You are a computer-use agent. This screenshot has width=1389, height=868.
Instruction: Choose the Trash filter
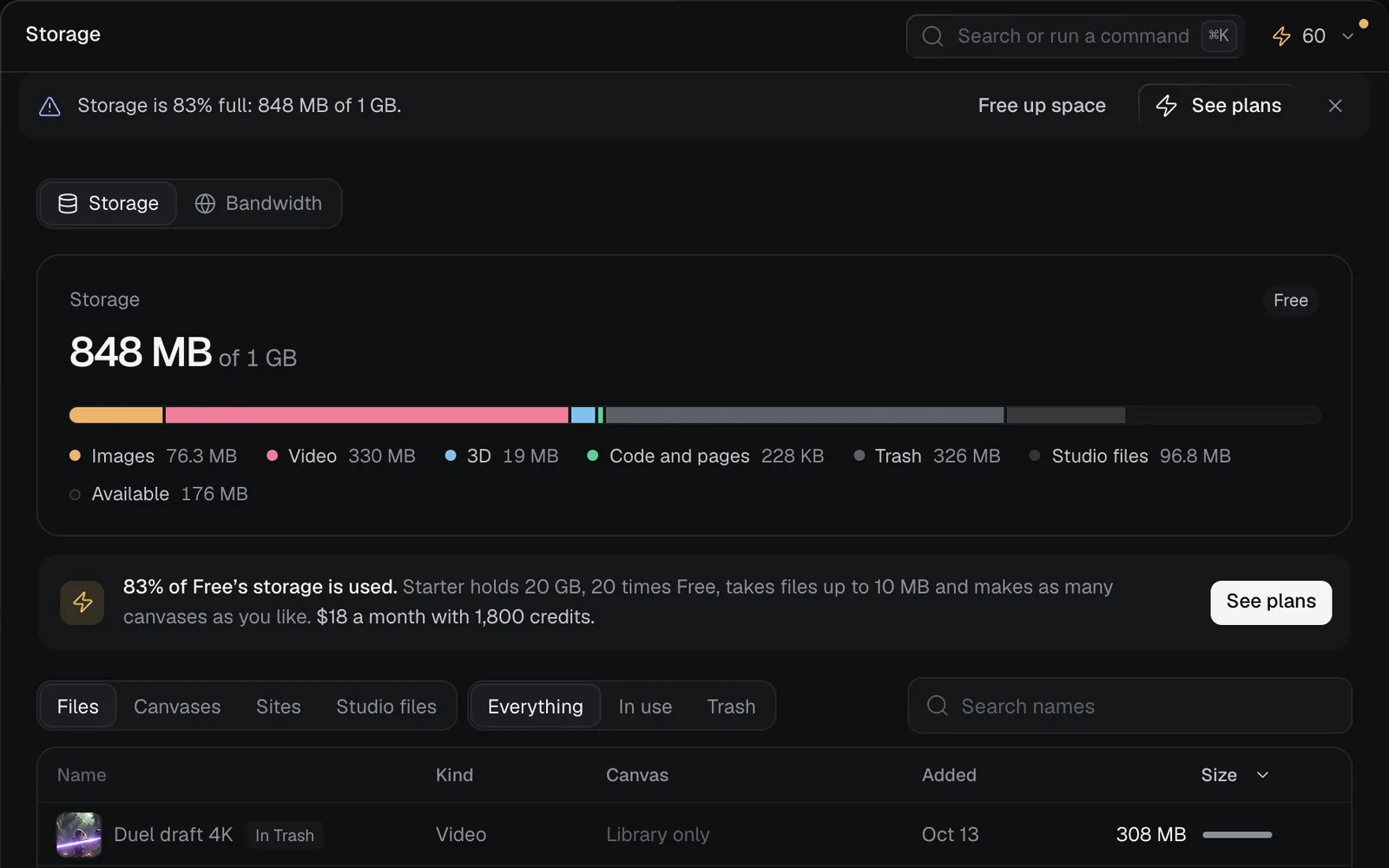click(x=731, y=707)
